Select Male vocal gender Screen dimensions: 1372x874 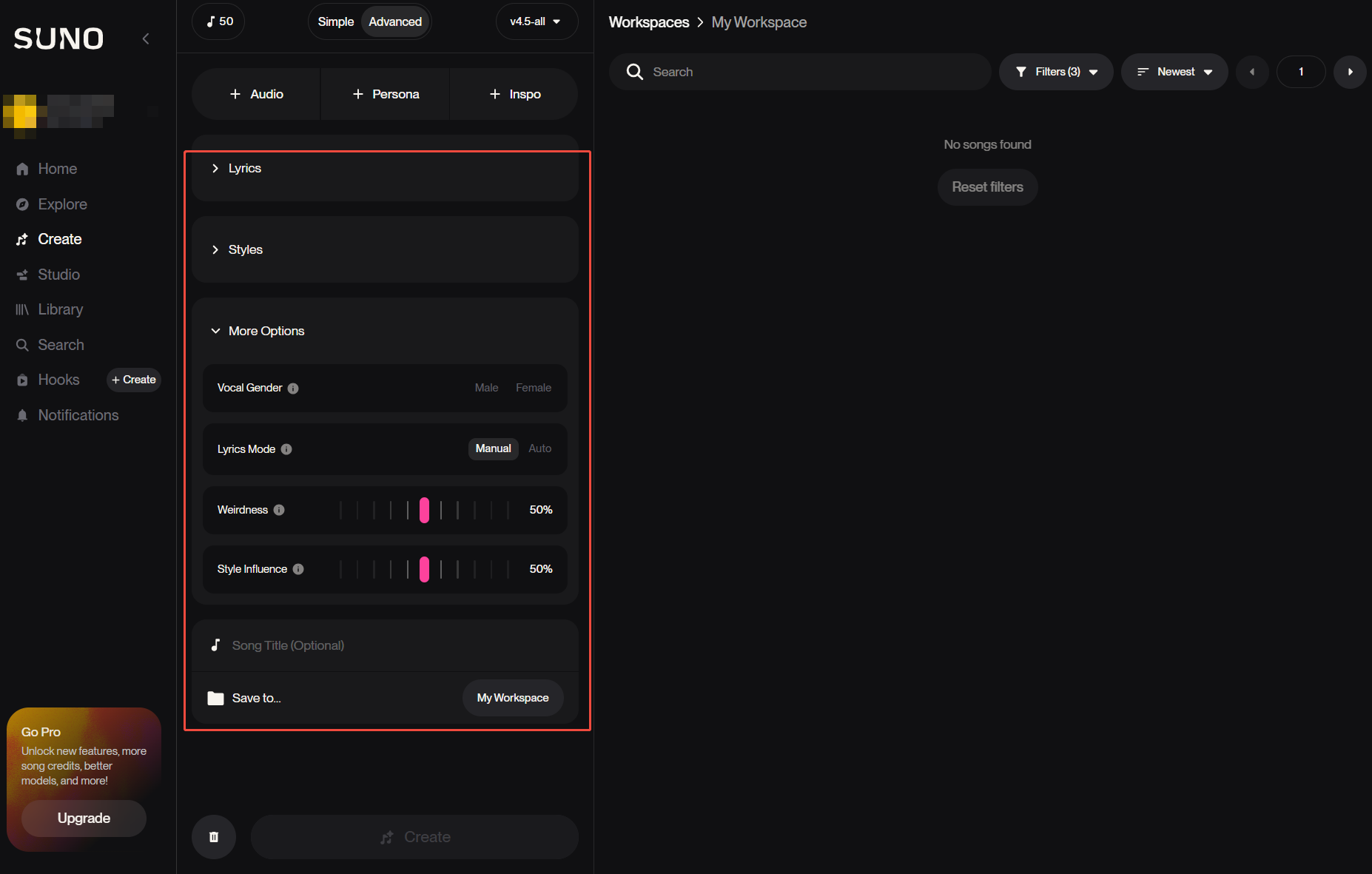[486, 388]
